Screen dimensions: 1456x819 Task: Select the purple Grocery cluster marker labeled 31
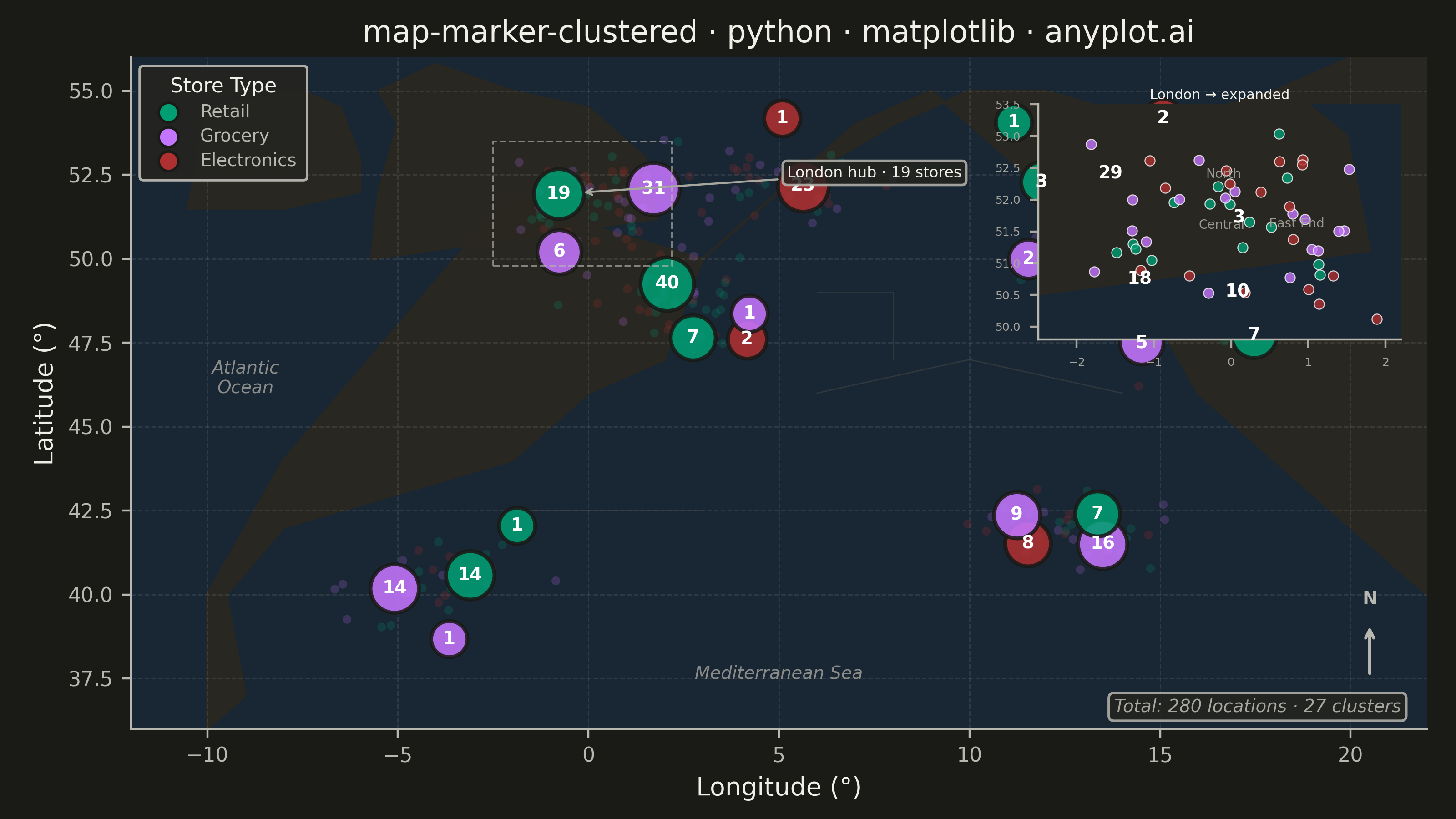pos(653,189)
